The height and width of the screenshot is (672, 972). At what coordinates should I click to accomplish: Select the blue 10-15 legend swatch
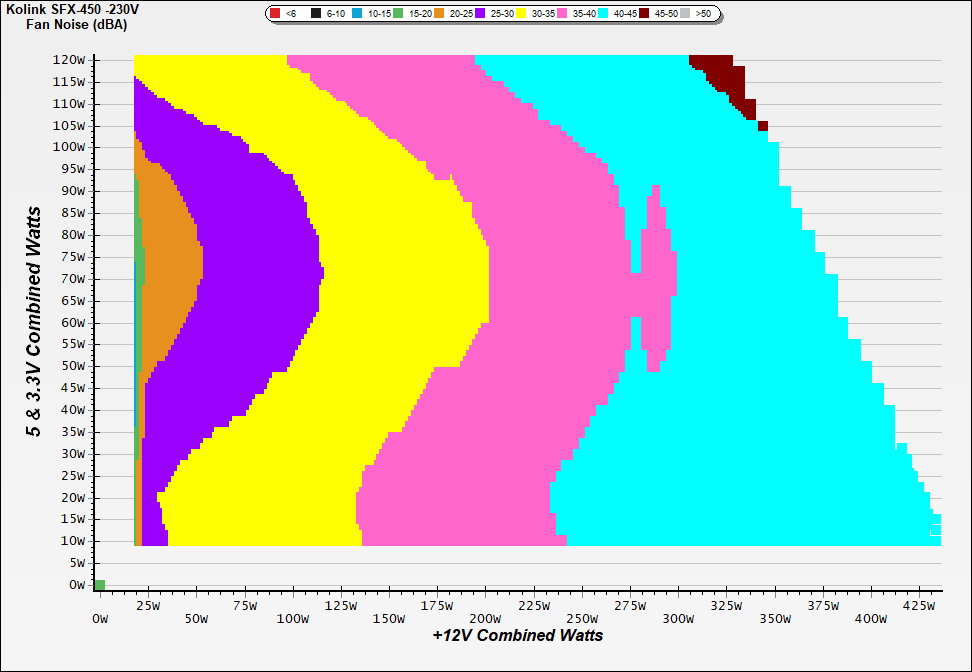coord(357,14)
